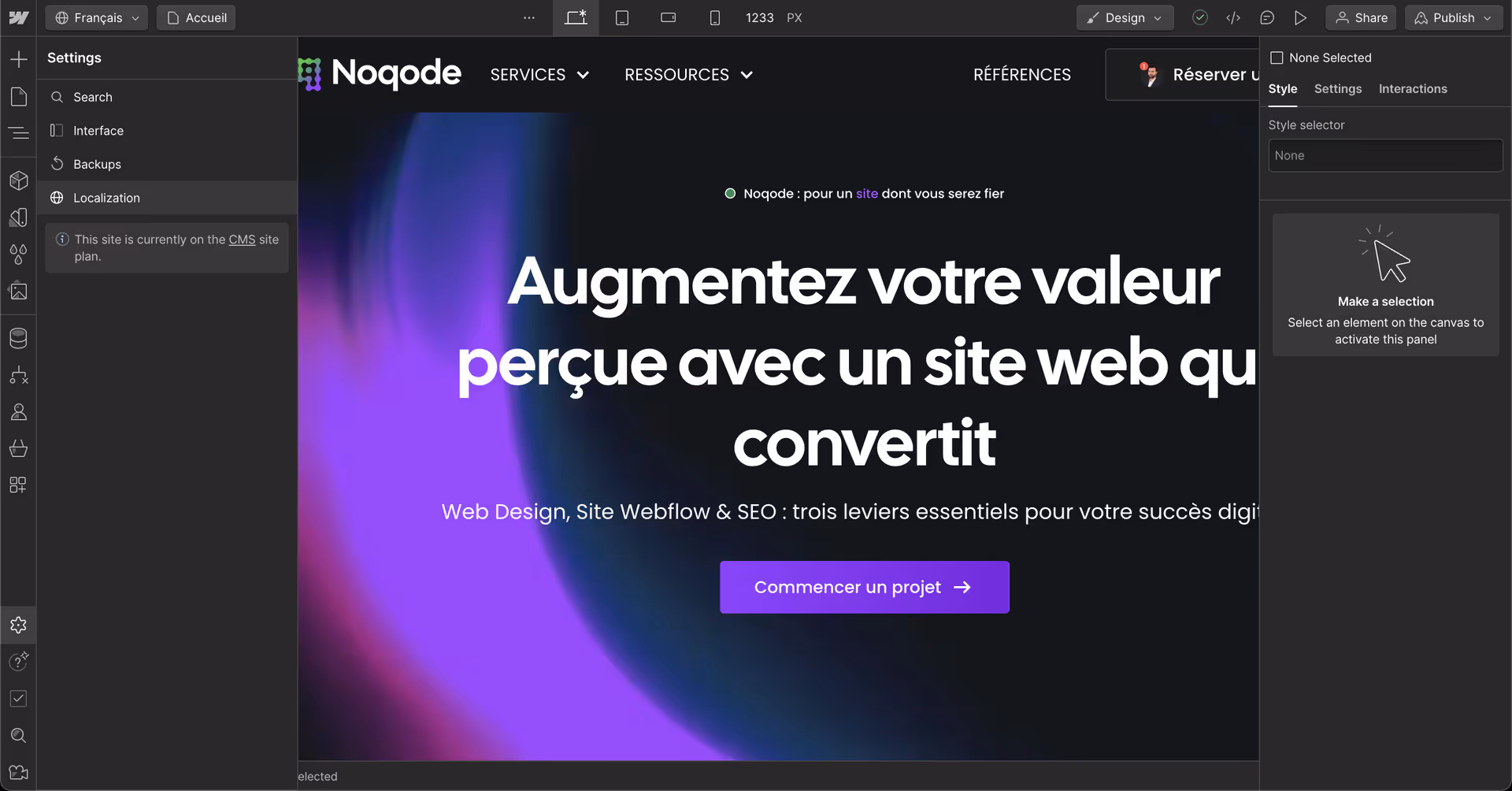This screenshot has width=1512, height=791.
Task: Open the Components cube icon
Action: (x=18, y=180)
